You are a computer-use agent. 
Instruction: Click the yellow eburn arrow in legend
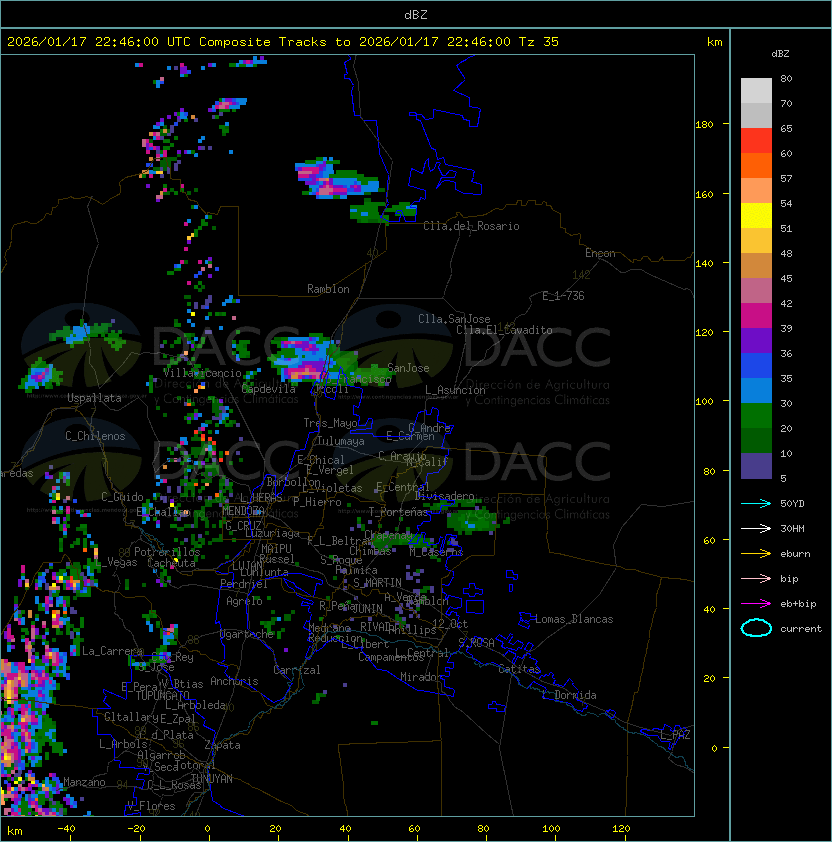coord(756,554)
